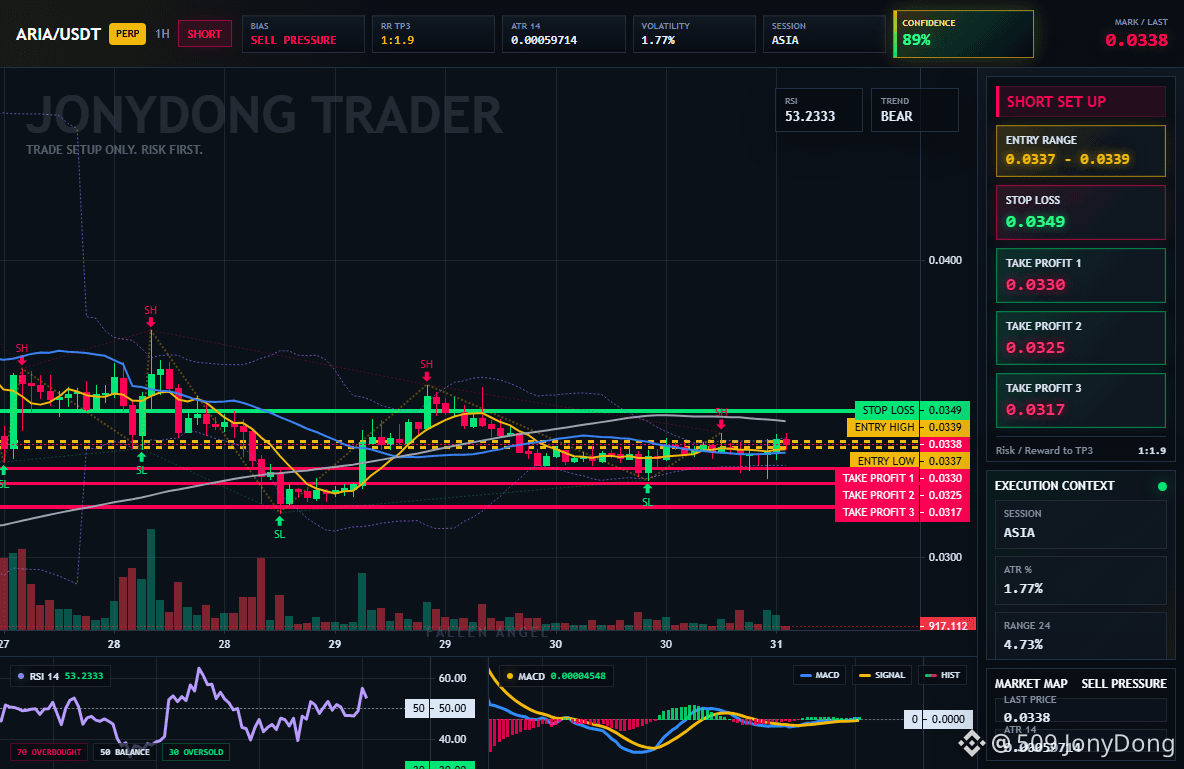Click the ENTRY LOW chart line label
This screenshot has width=1184, height=769.
pos(886,461)
